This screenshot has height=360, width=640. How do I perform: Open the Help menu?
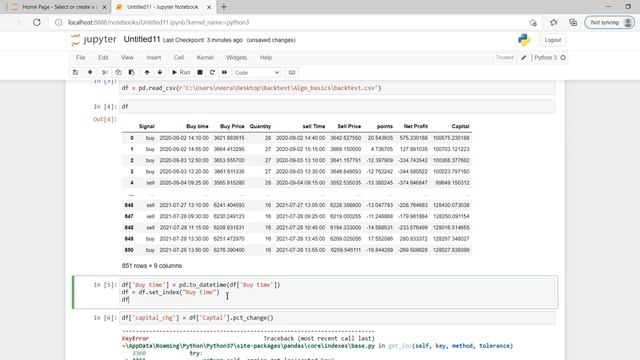click(266, 58)
